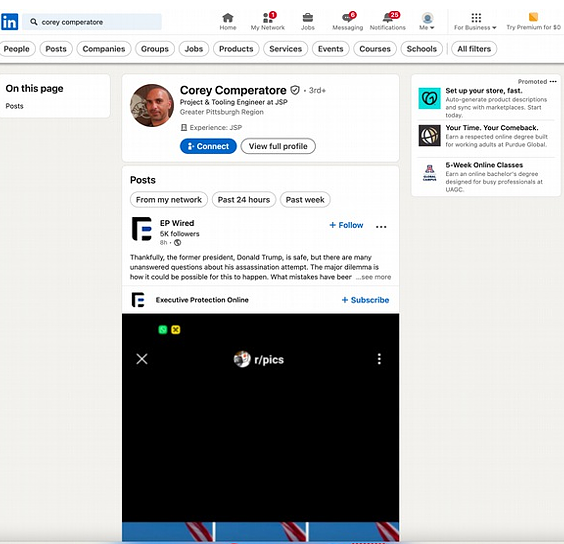Open All filters panel
This screenshot has height=544, width=564.
click(x=474, y=49)
